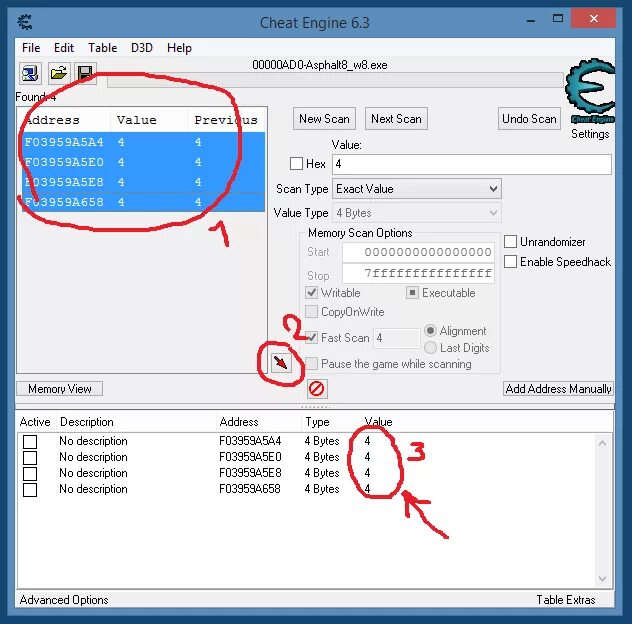Click the red arrow copy-to-address-list icon

(281, 363)
